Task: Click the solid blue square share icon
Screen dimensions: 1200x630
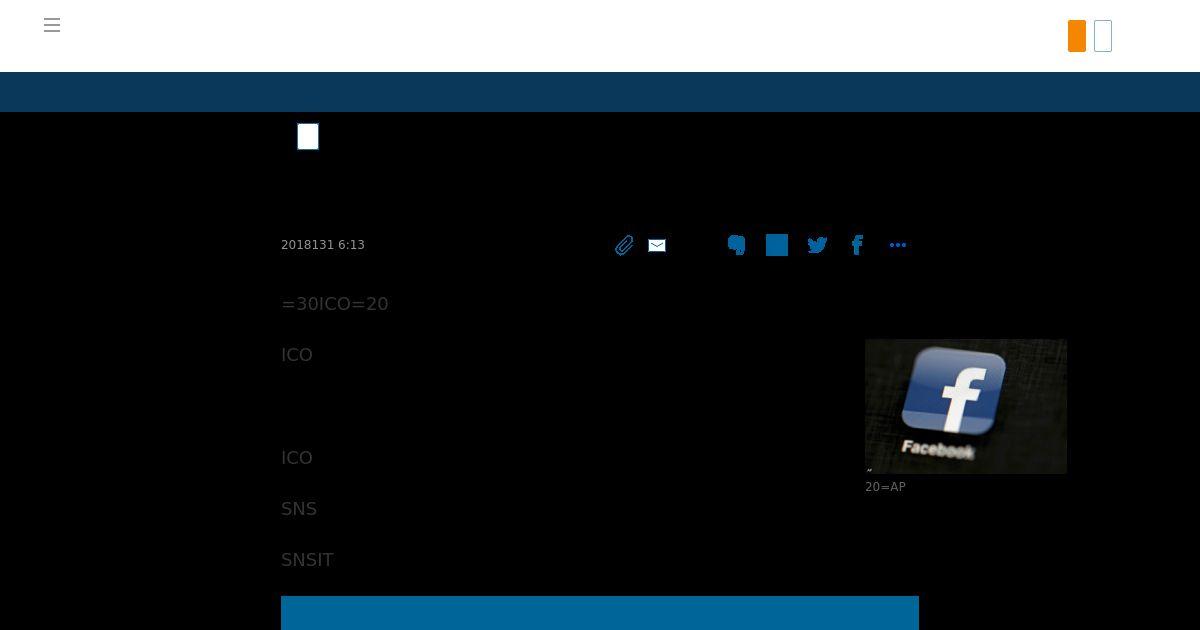Action: tap(777, 245)
